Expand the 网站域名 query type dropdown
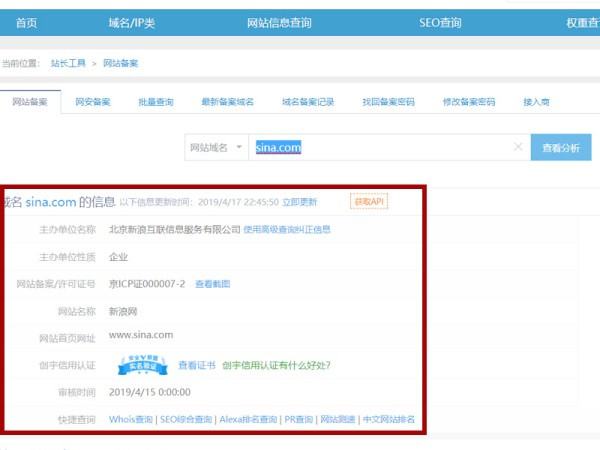600x450 pixels. (216, 147)
